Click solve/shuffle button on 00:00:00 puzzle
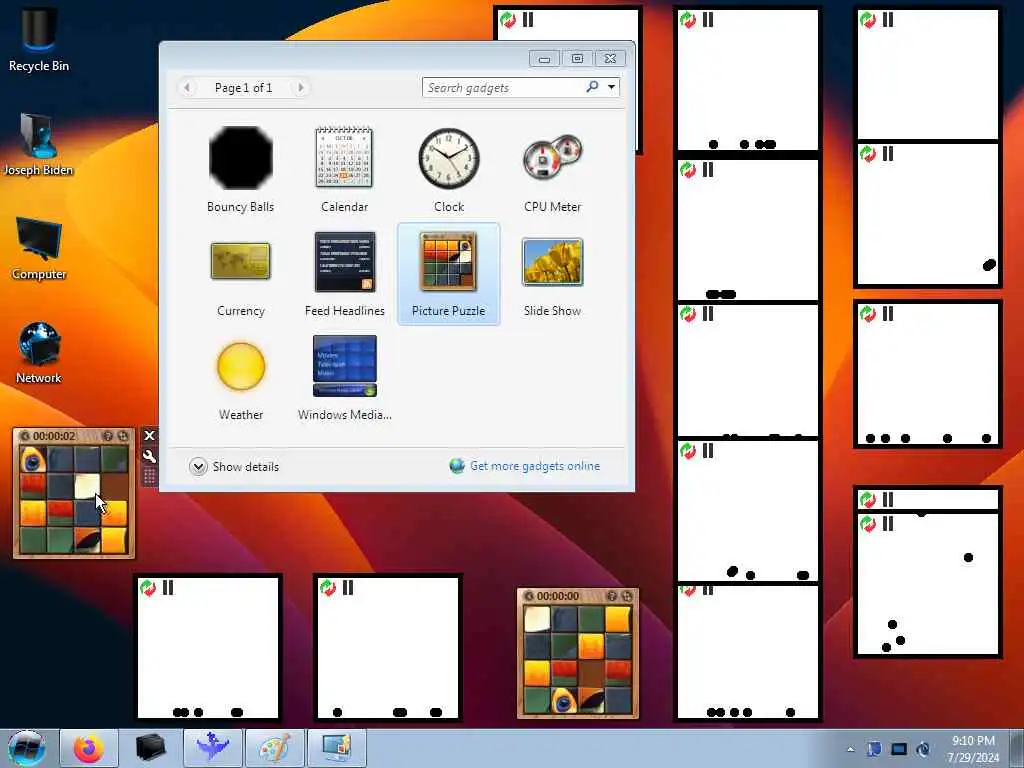Screen dimensions: 1024x768 (x=627, y=596)
